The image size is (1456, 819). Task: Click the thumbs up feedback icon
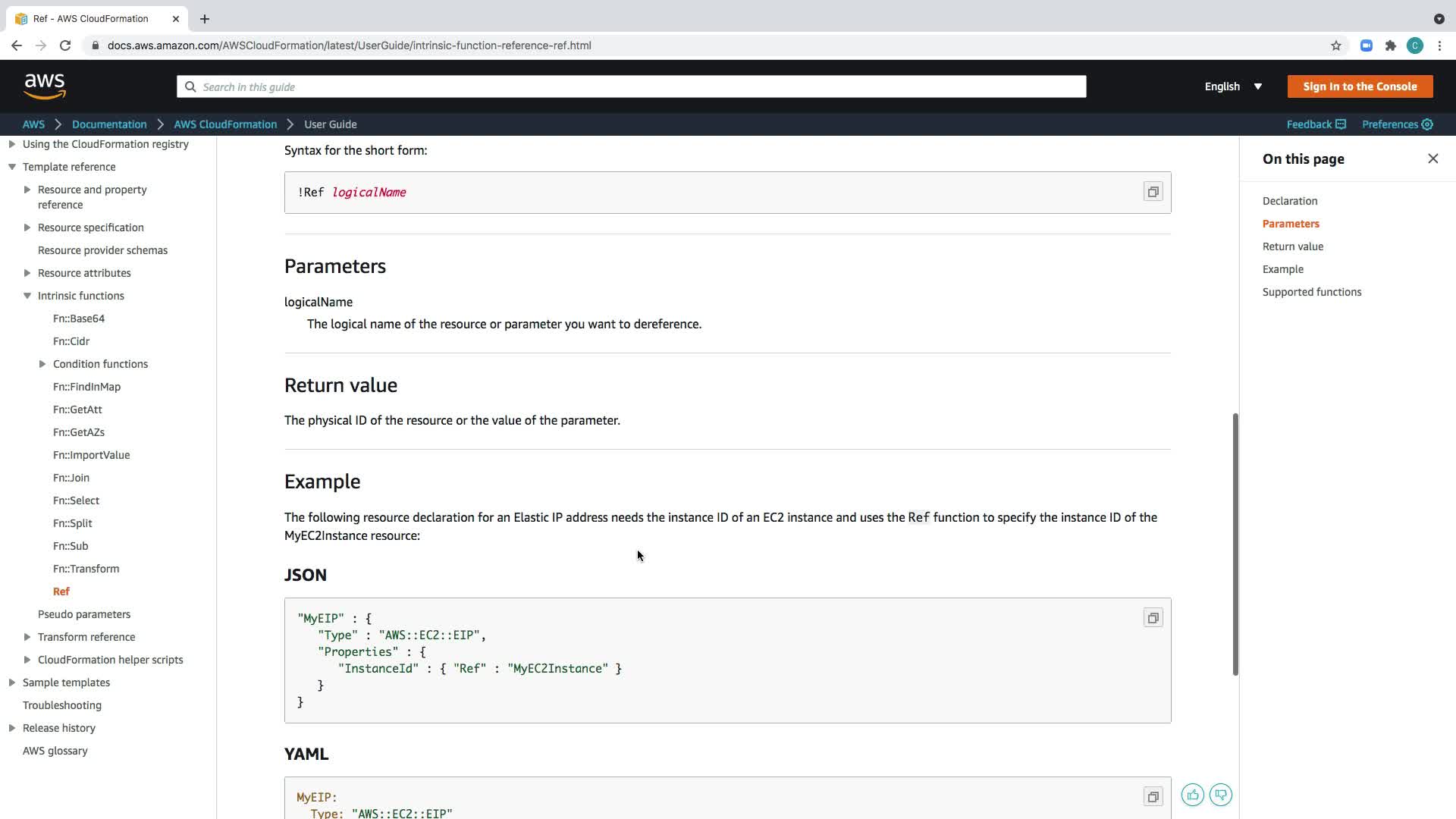[1192, 795]
